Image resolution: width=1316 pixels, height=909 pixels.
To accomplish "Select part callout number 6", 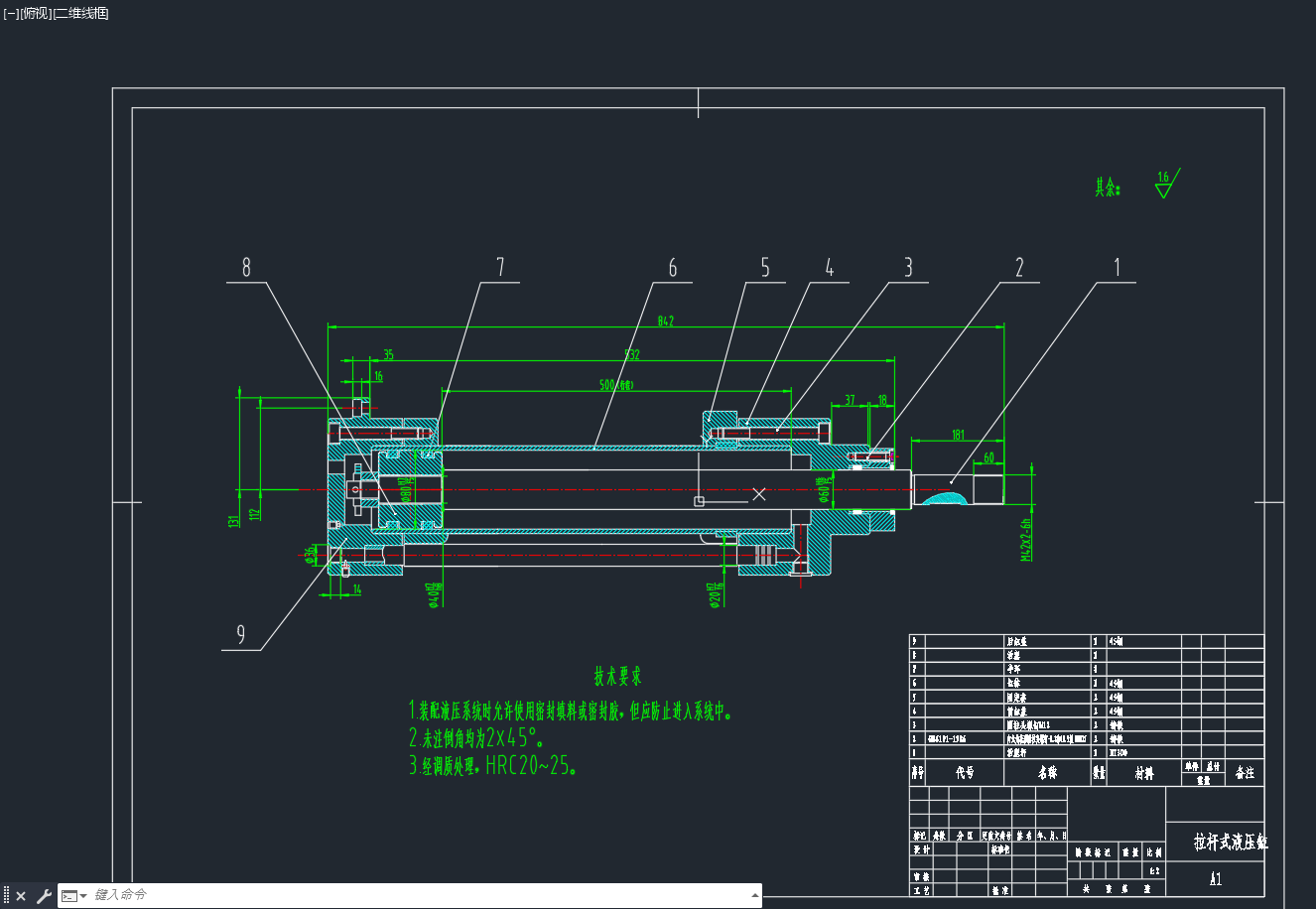I will pyautogui.click(x=673, y=268).
